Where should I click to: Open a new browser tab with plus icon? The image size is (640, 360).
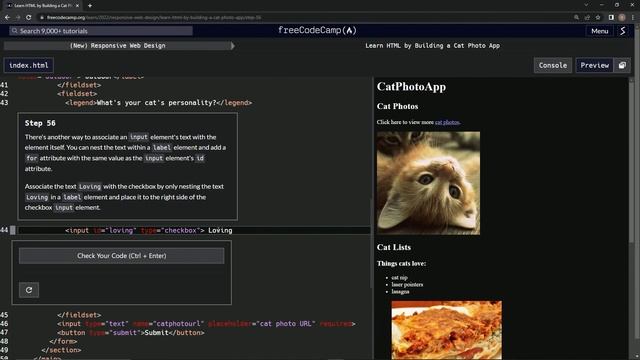coord(90,6)
